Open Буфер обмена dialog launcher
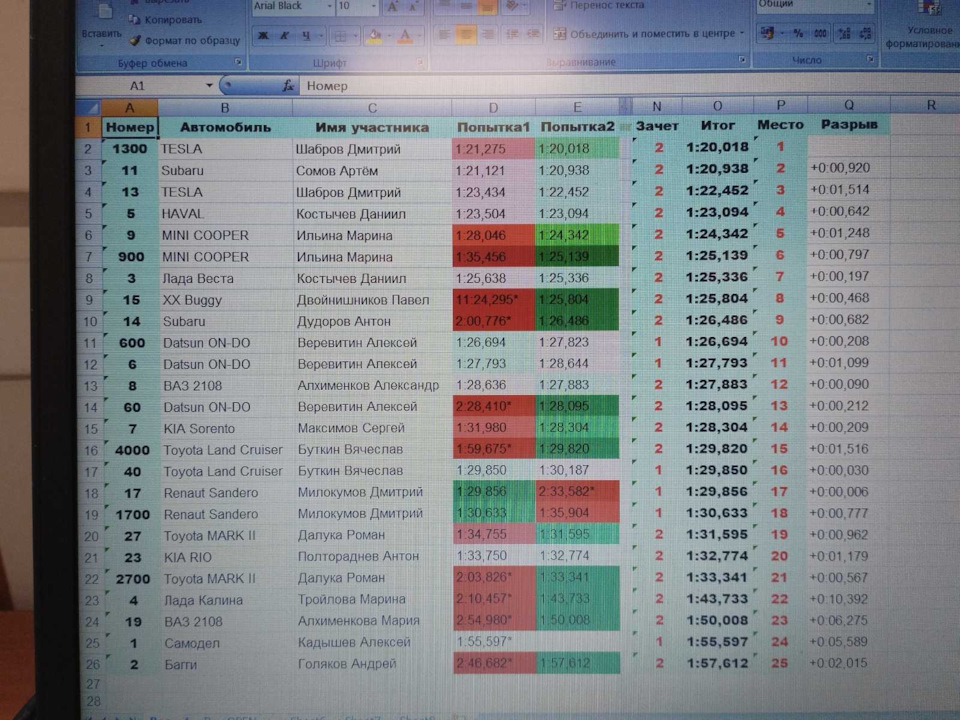Viewport: 960px width, 720px height. 238,62
